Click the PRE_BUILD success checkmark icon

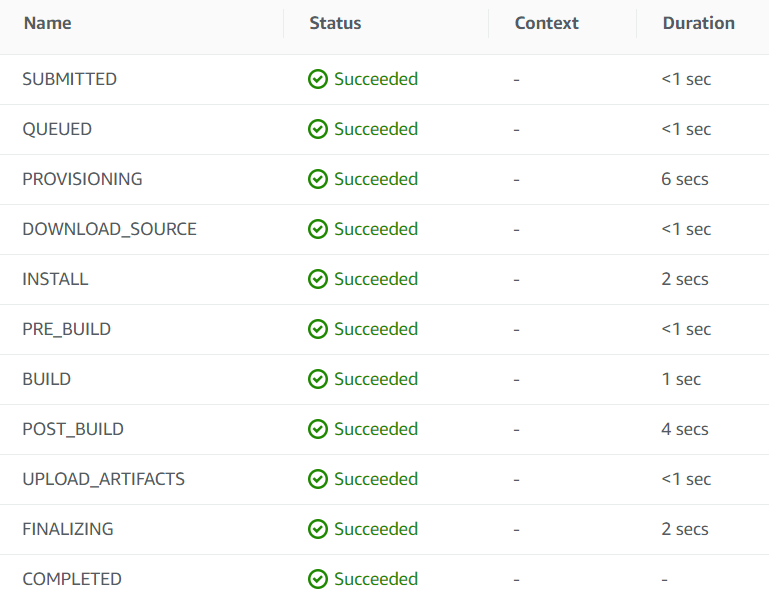pyautogui.click(x=318, y=329)
